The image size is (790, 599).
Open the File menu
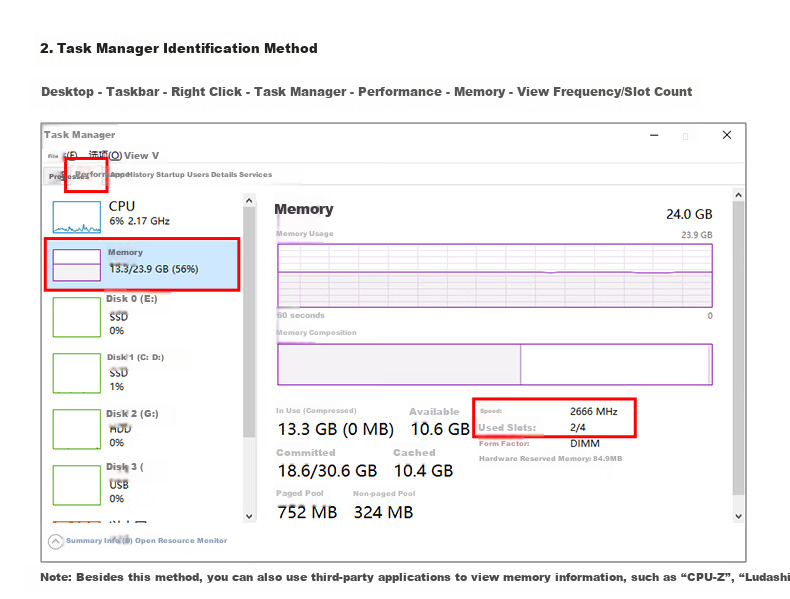click(62, 156)
